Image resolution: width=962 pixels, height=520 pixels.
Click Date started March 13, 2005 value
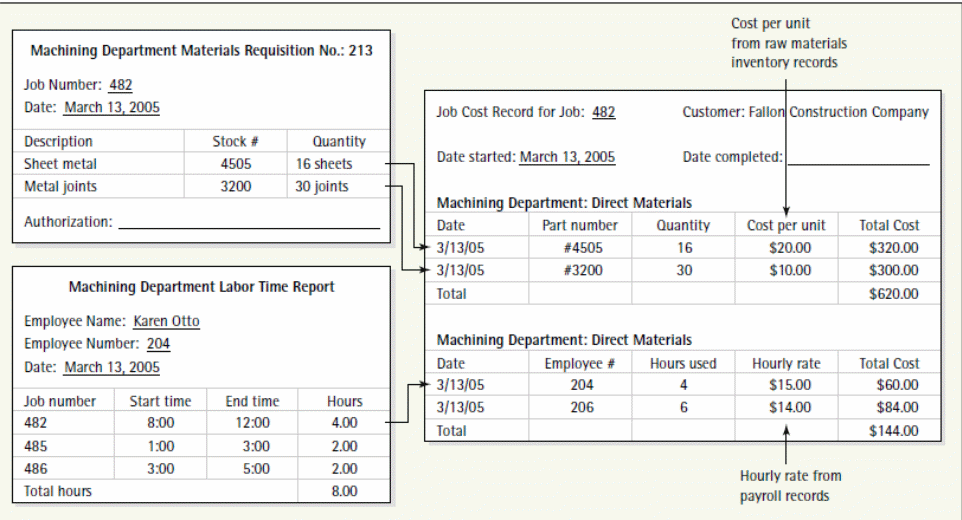pos(567,157)
